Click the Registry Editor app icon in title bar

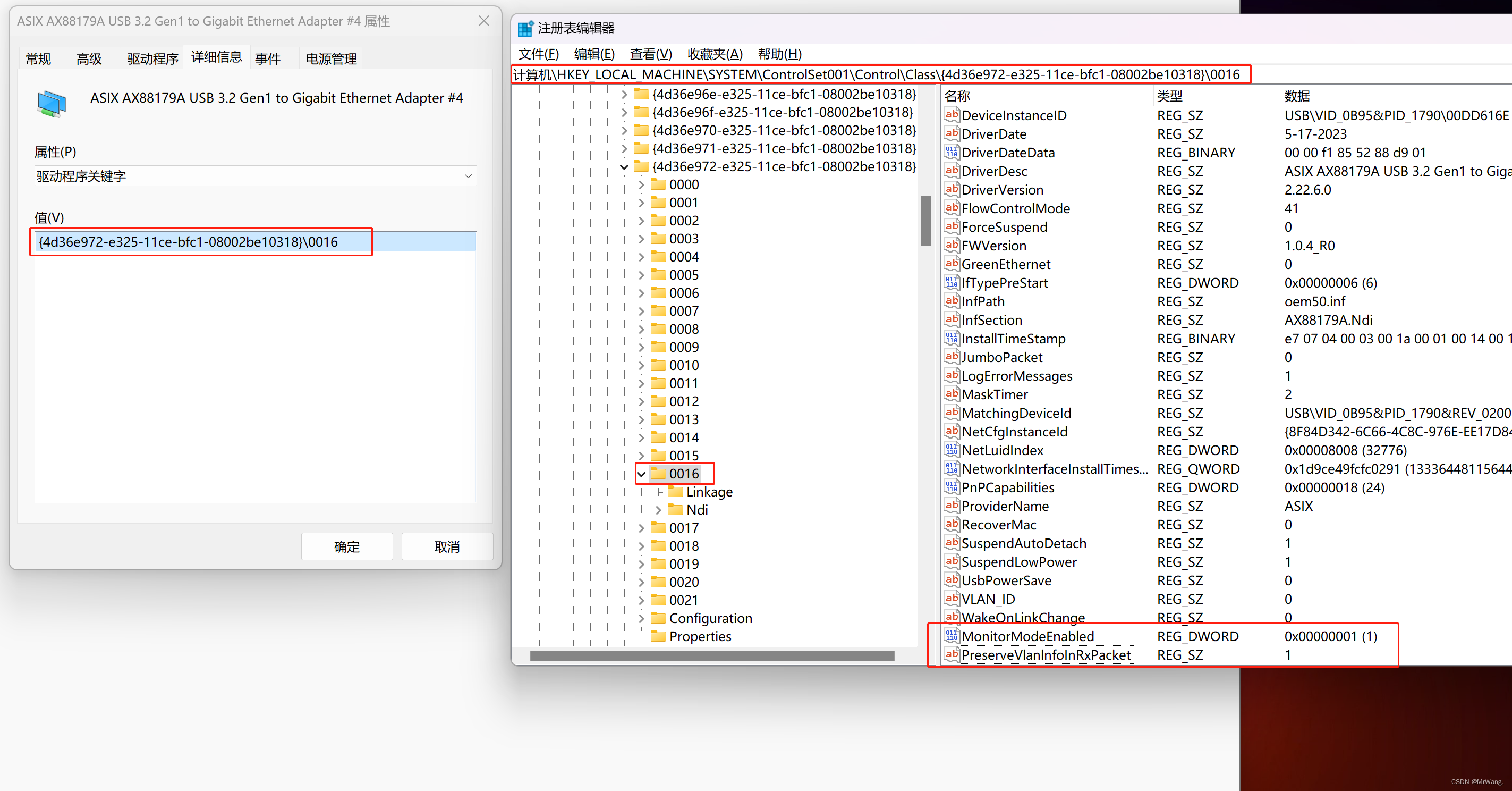click(525, 28)
